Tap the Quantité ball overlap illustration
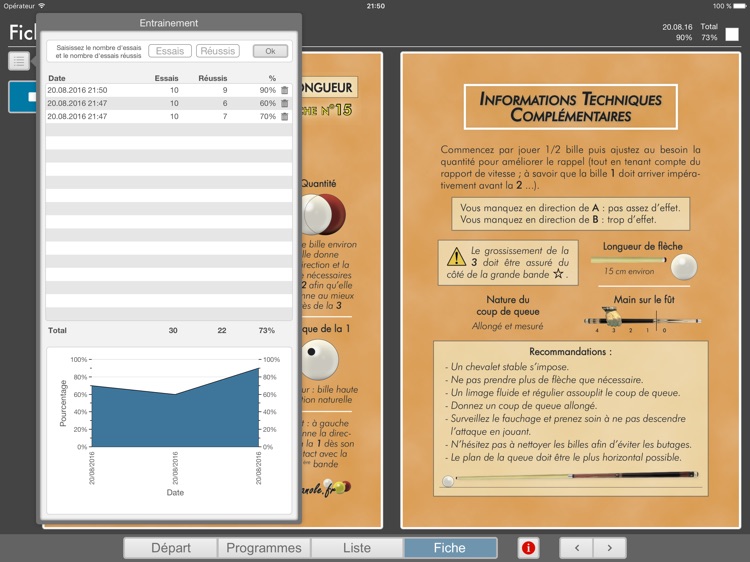This screenshot has height=562, width=750. (x=324, y=214)
